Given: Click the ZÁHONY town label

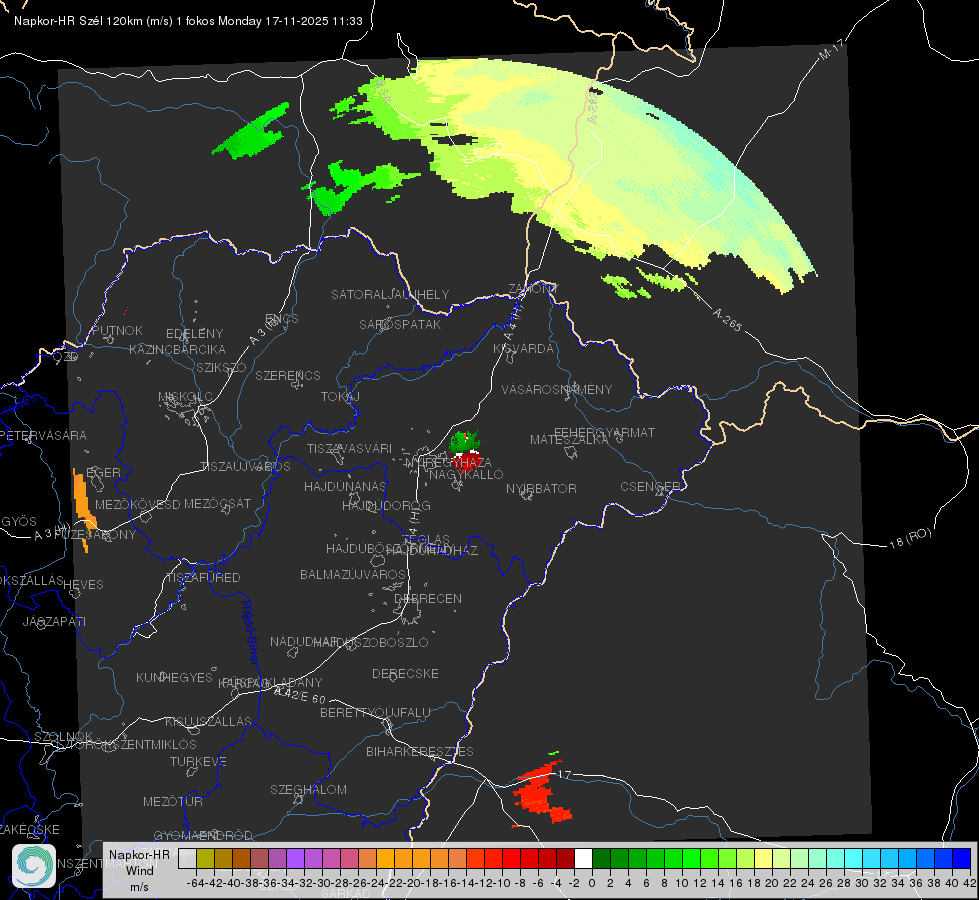Looking at the screenshot, I should click(533, 289).
